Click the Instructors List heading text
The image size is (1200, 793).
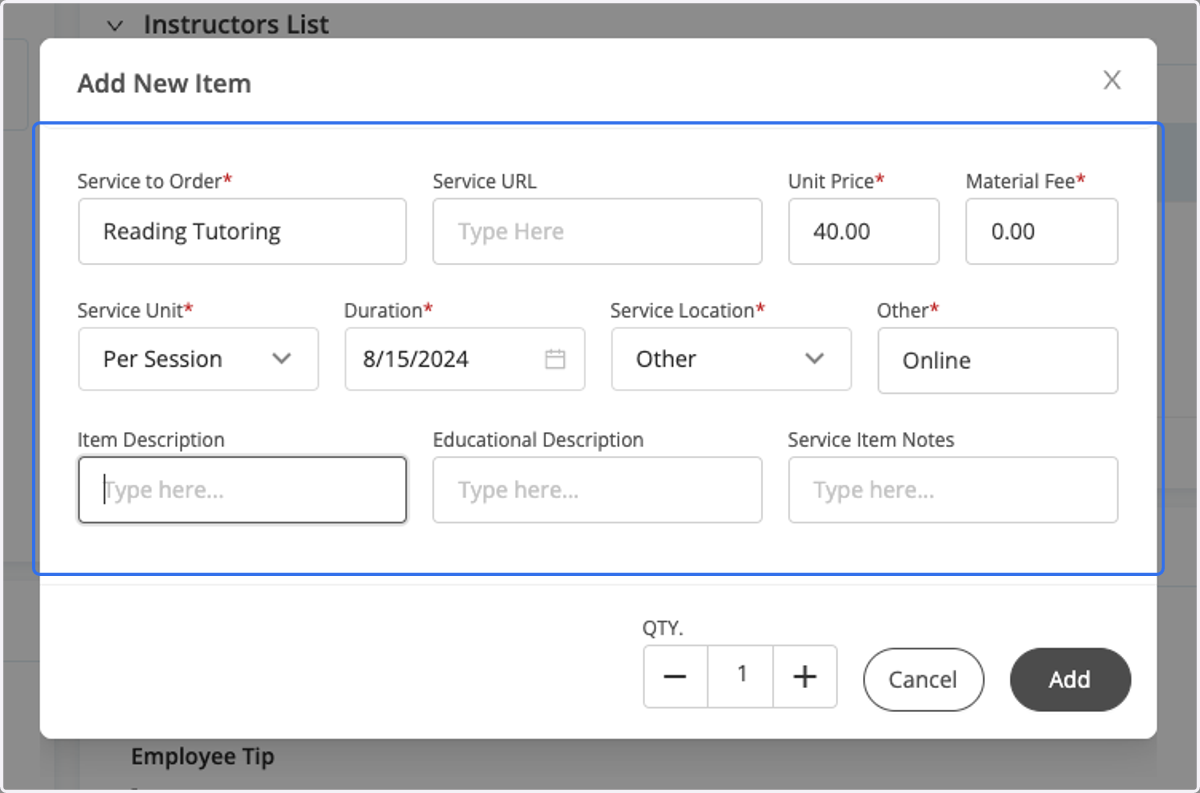point(236,25)
